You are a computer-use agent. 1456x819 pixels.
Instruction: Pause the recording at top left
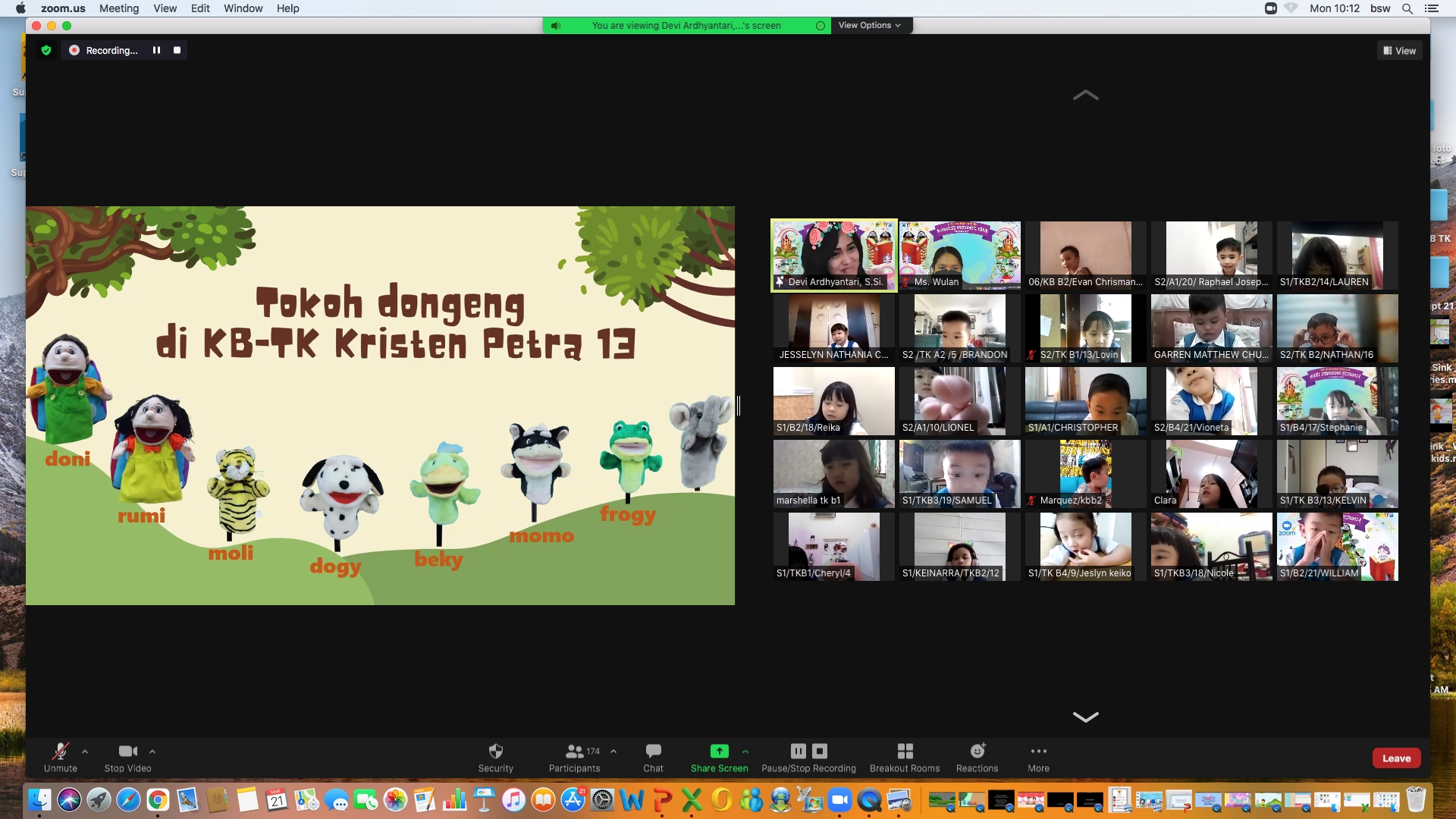click(156, 50)
